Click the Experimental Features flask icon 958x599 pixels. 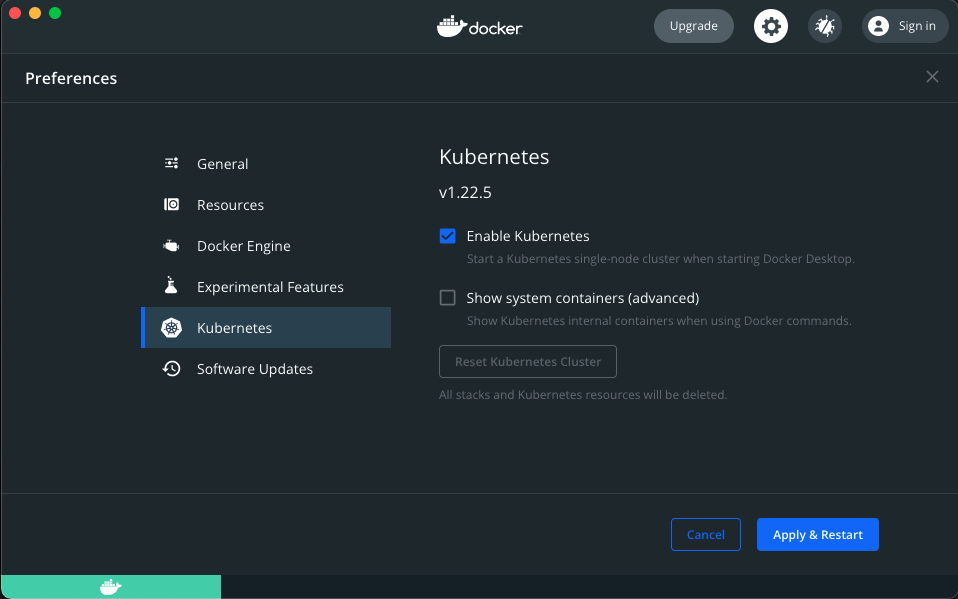[171, 285]
